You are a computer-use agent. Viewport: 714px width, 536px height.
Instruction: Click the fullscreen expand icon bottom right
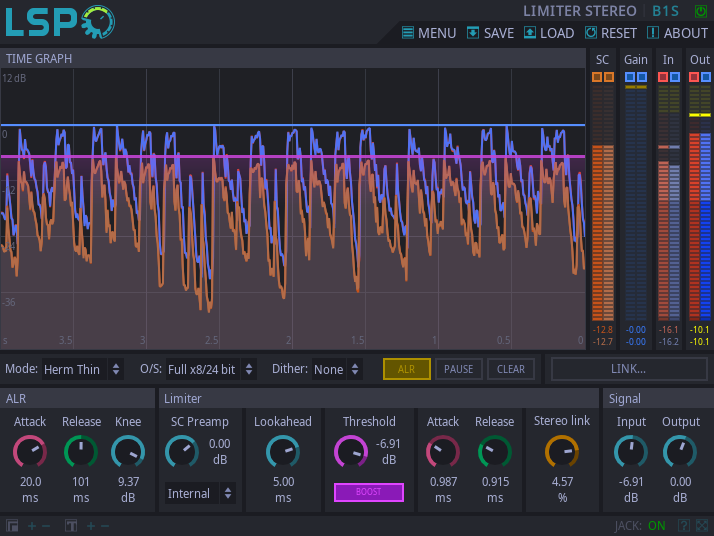702,526
